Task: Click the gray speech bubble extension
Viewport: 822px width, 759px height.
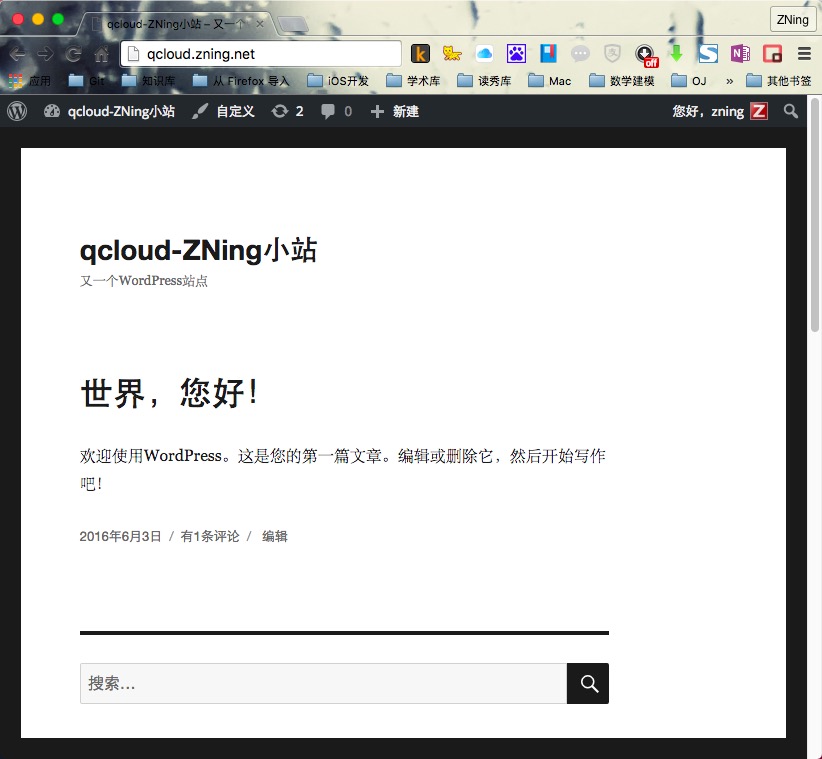Action: pyautogui.click(x=580, y=53)
